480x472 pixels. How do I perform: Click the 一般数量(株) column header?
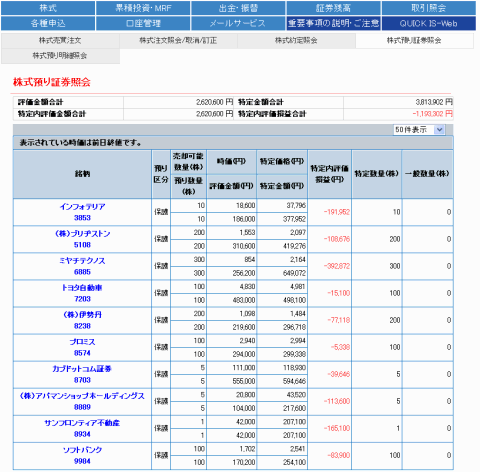point(427,174)
